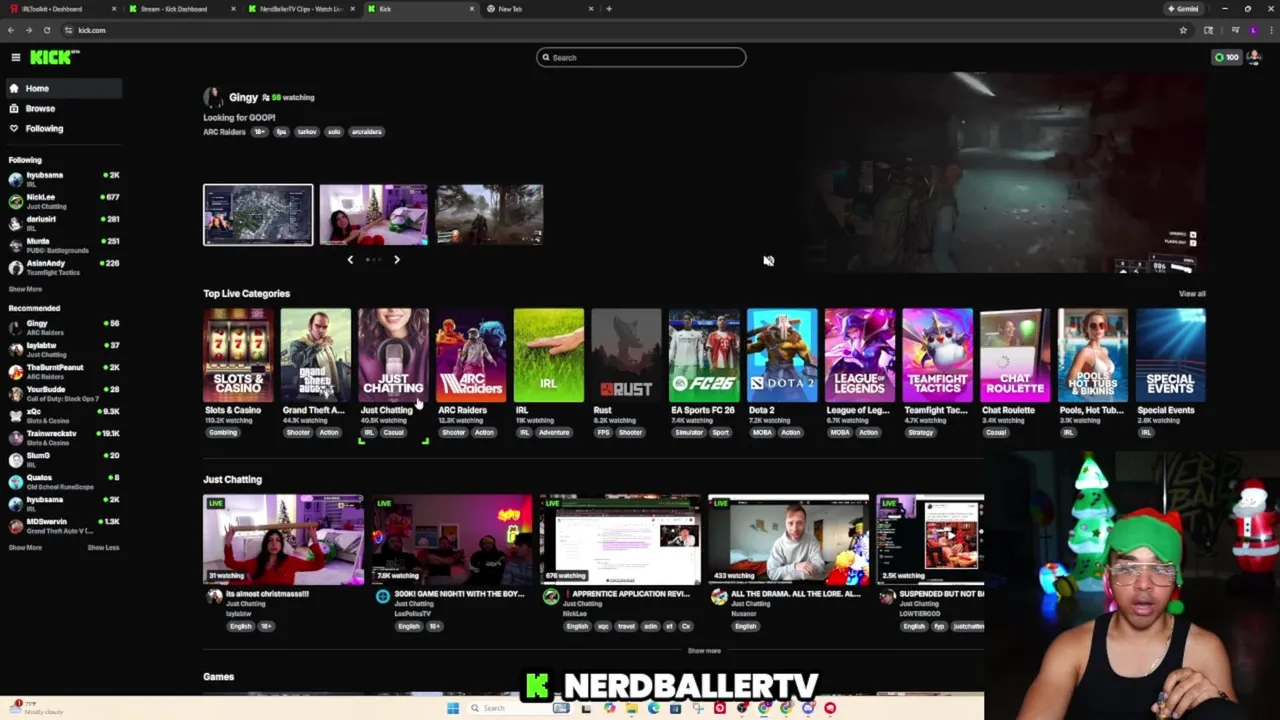Watch 'its almost christmasss!!!' stream

click(284, 540)
